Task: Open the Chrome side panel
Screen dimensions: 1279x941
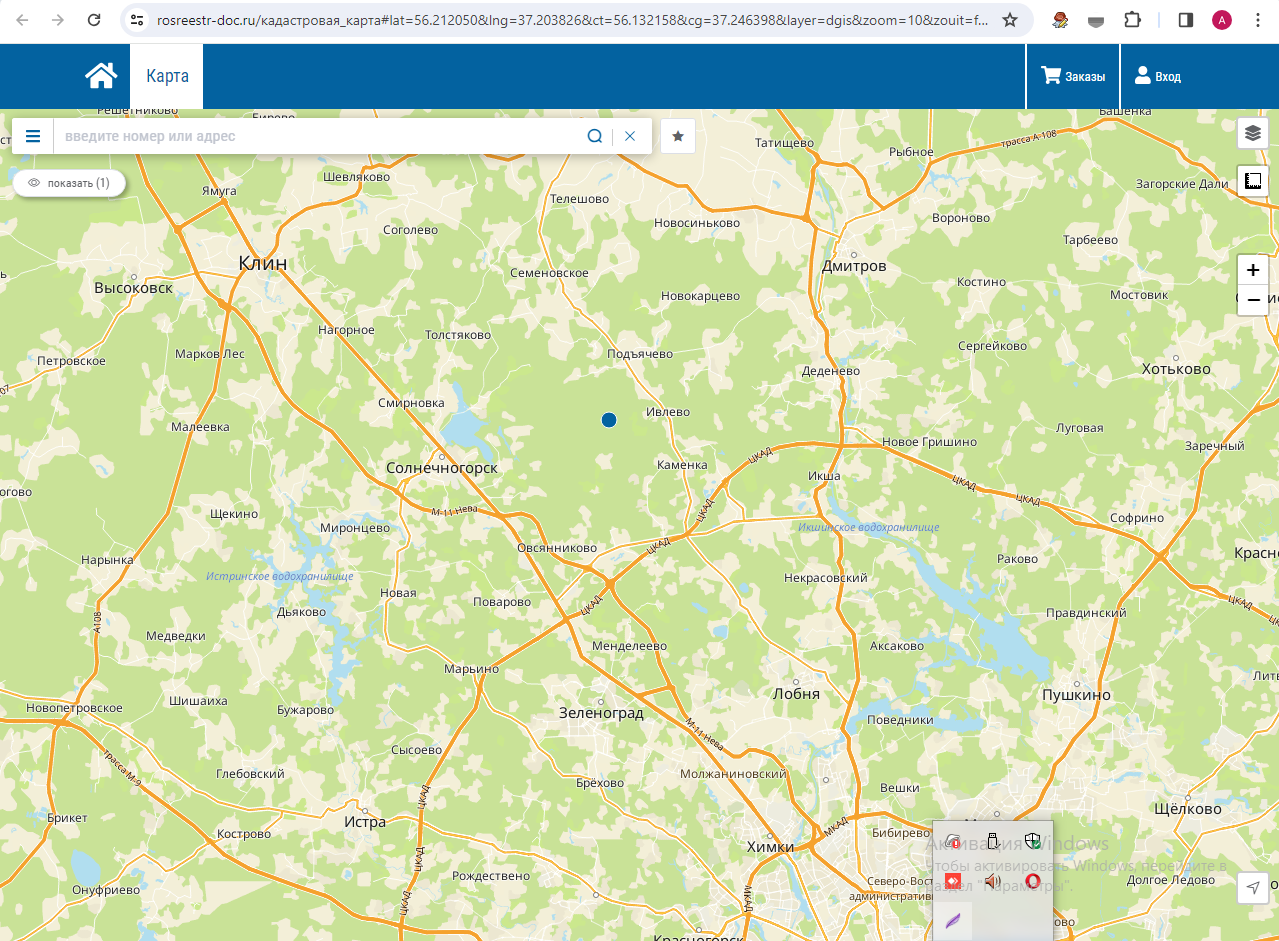Action: point(1186,20)
